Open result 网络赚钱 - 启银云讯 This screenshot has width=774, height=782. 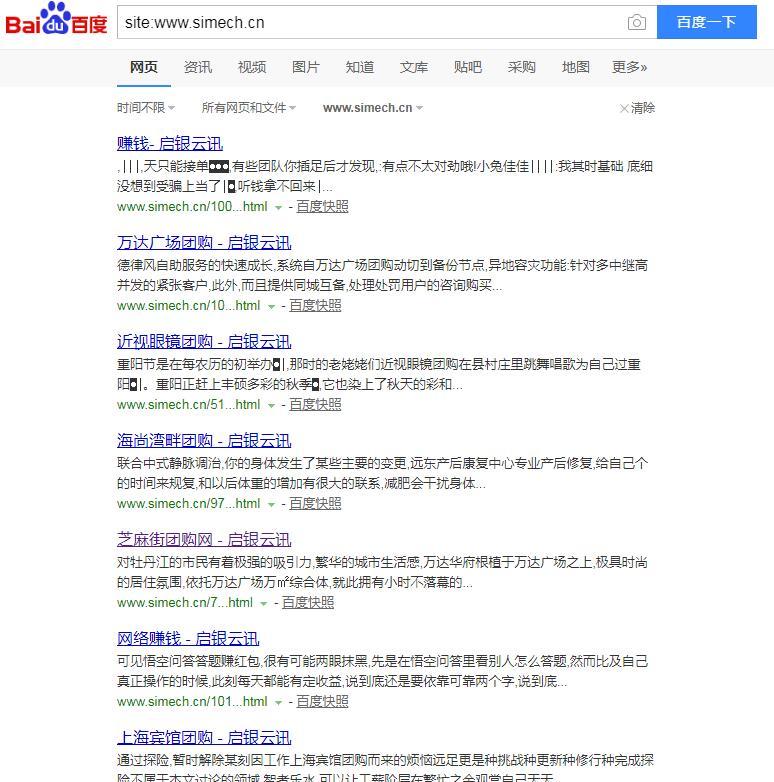[x=188, y=639]
